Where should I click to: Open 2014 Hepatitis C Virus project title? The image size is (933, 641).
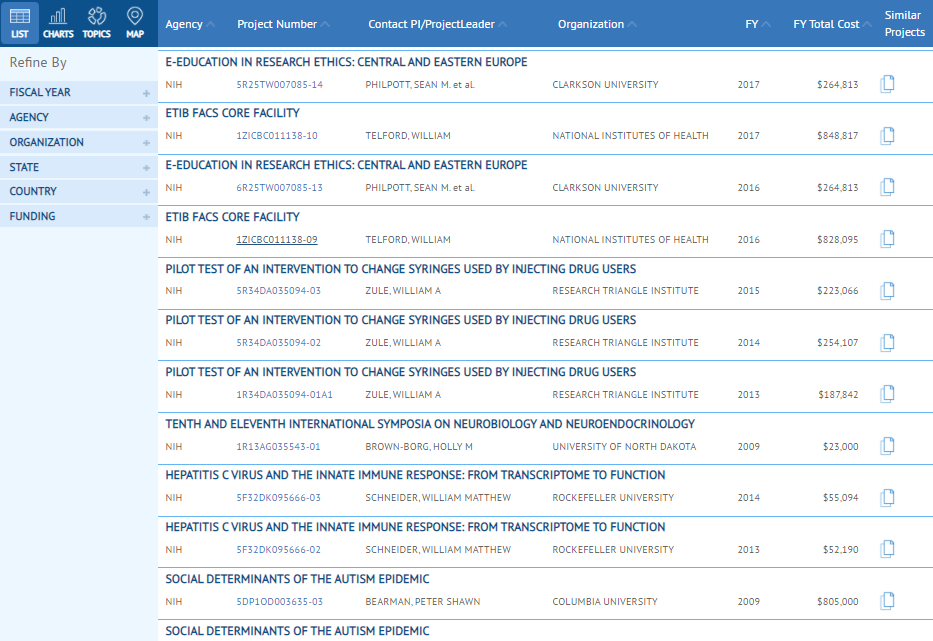point(415,475)
